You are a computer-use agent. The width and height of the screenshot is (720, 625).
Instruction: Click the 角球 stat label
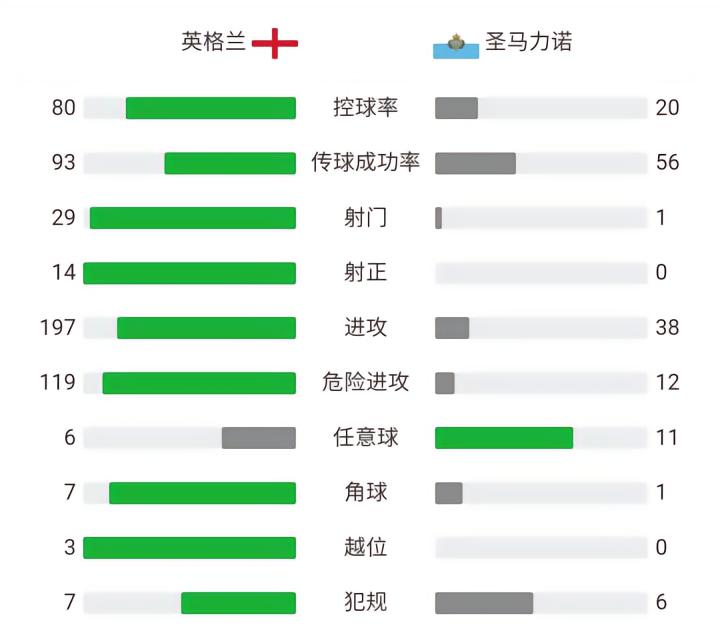click(365, 493)
